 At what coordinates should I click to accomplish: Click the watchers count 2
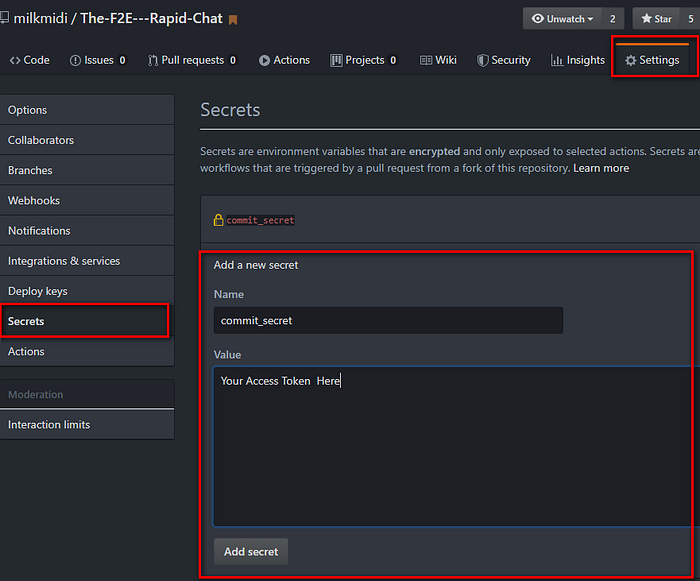click(x=612, y=19)
